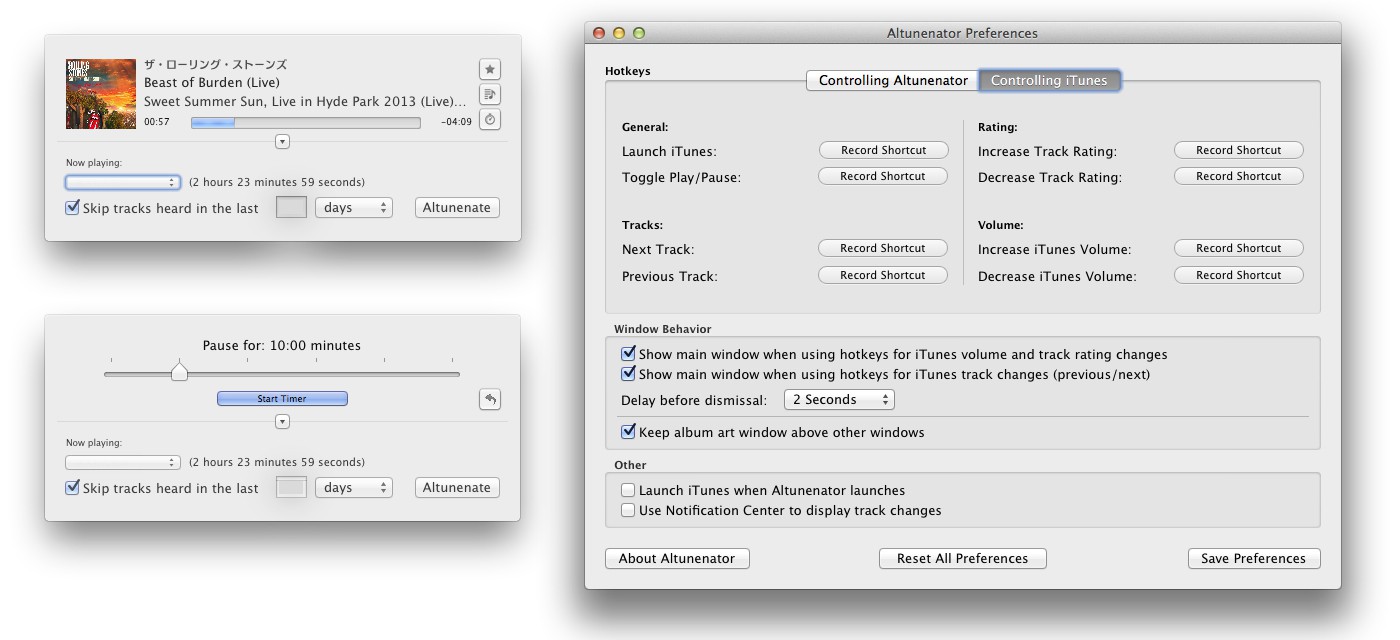This screenshot has height=640, width=1400.
Task: Click the Pause for minutes slider thumb
Action: (179, 372)
